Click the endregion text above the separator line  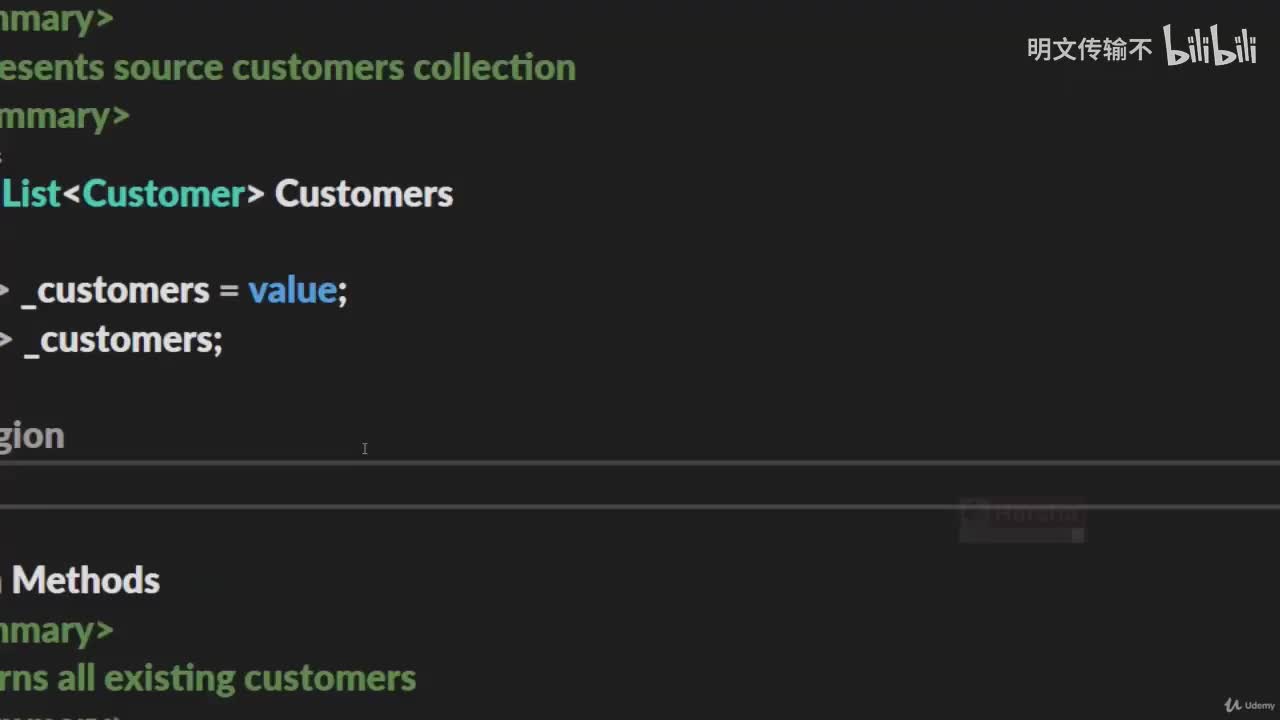30,436
